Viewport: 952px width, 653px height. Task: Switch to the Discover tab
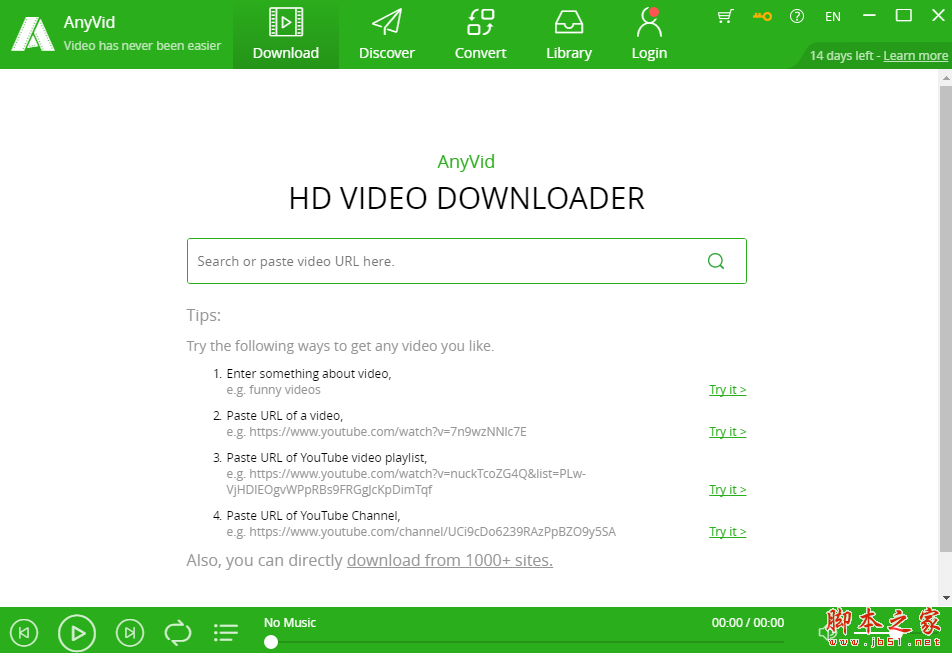click(386, 35)
